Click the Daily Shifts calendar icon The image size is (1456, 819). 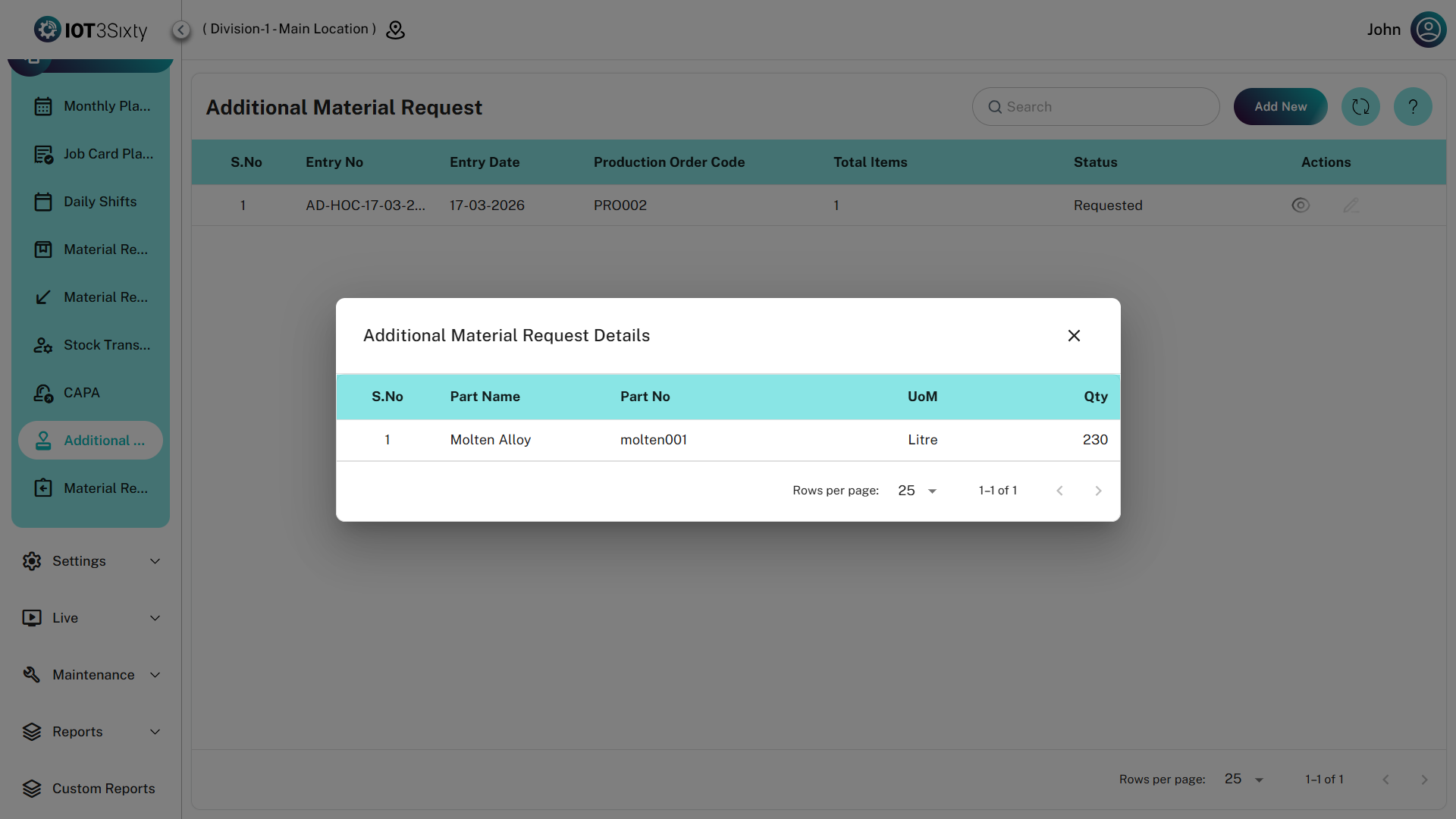click(43, 202)
